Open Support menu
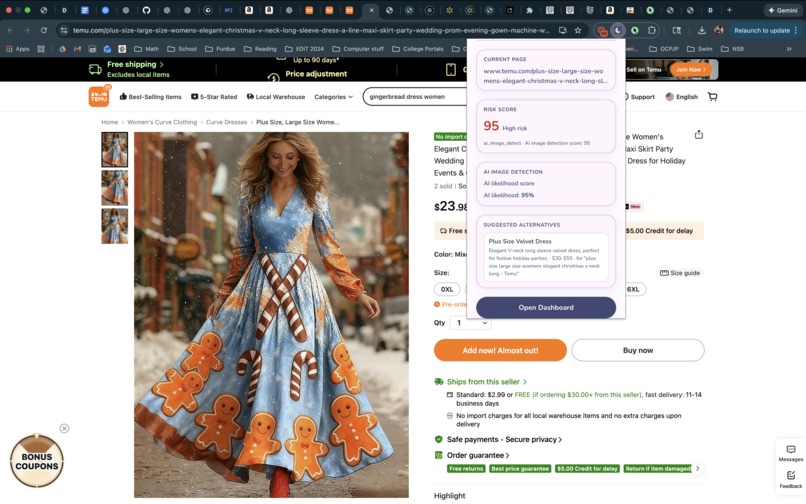This screenshot has width=806, height=504. pos(639,97)
